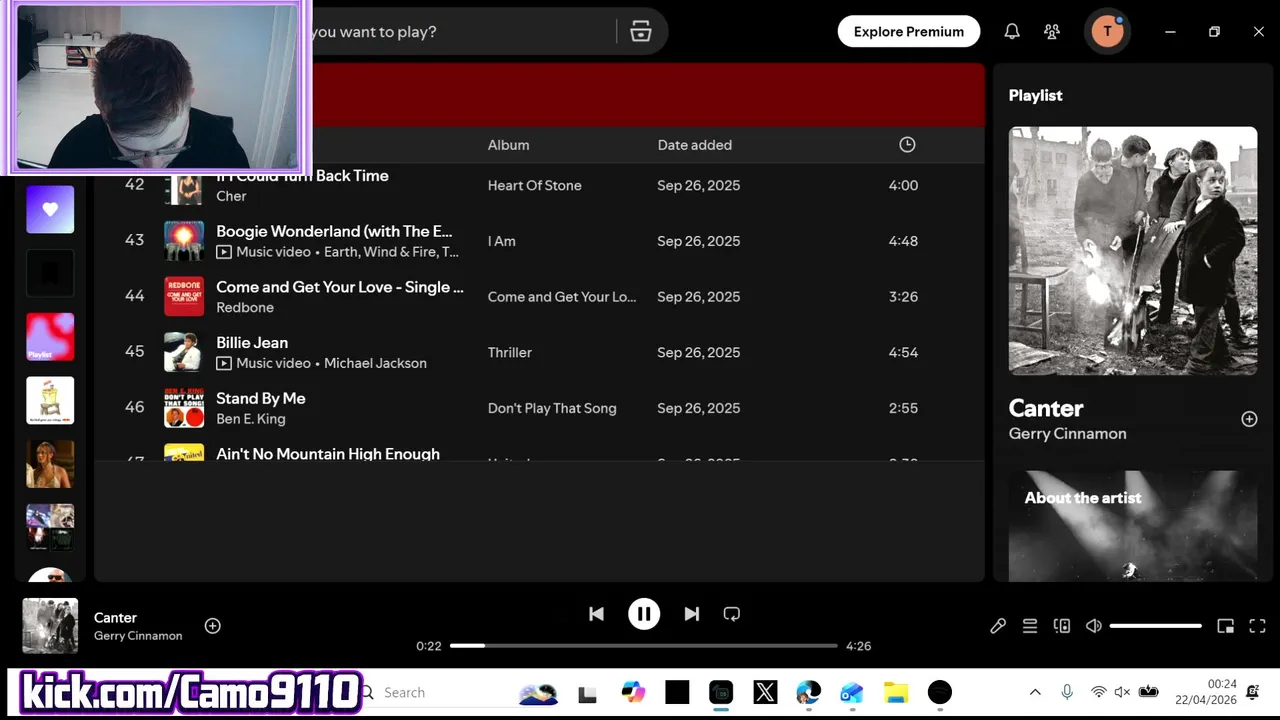
Task: Open the lyrics microphone icon
Action: tap(998, 626)
